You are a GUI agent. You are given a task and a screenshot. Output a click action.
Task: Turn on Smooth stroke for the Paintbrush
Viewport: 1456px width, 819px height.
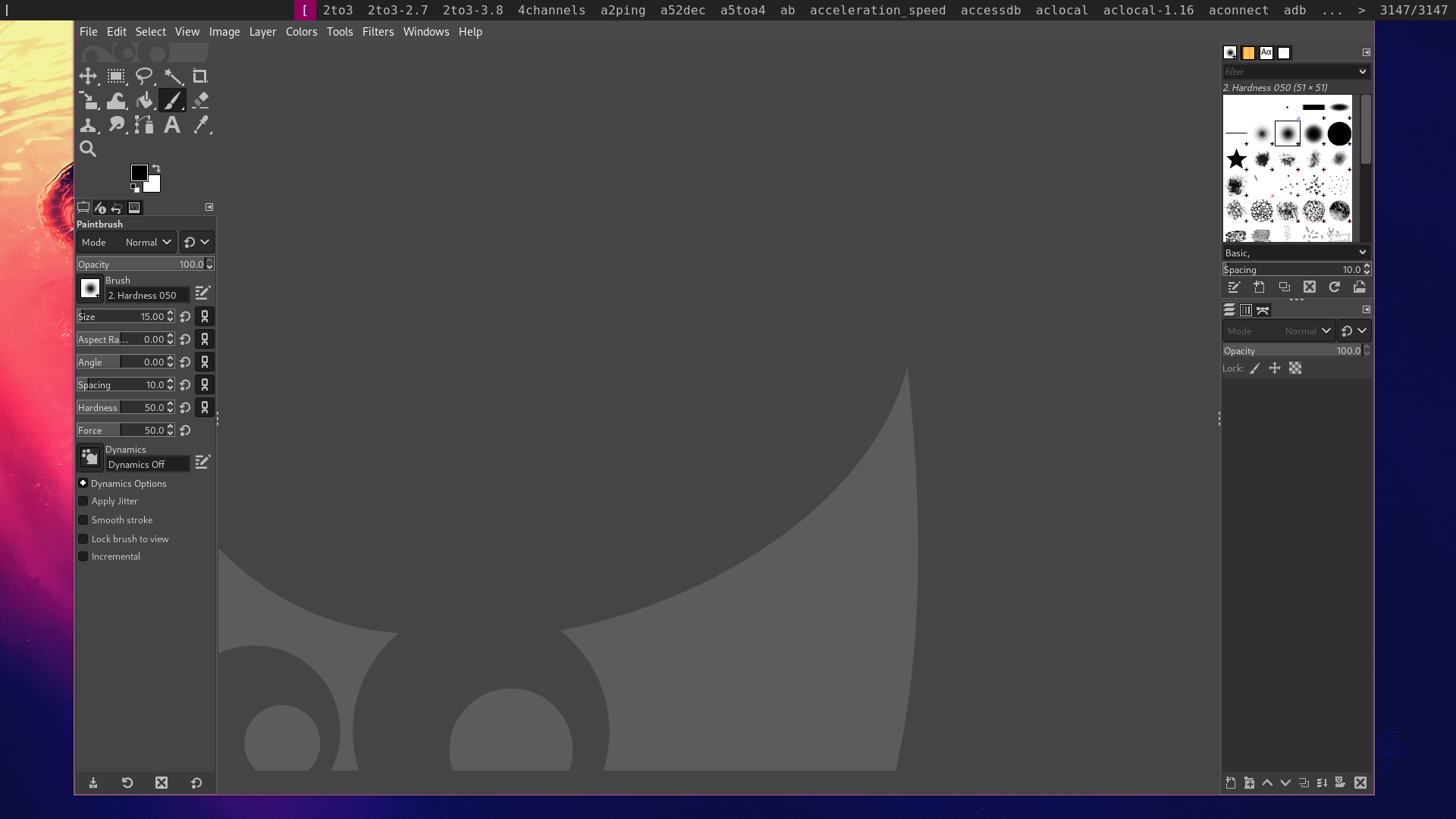click(x=83, y=519)
